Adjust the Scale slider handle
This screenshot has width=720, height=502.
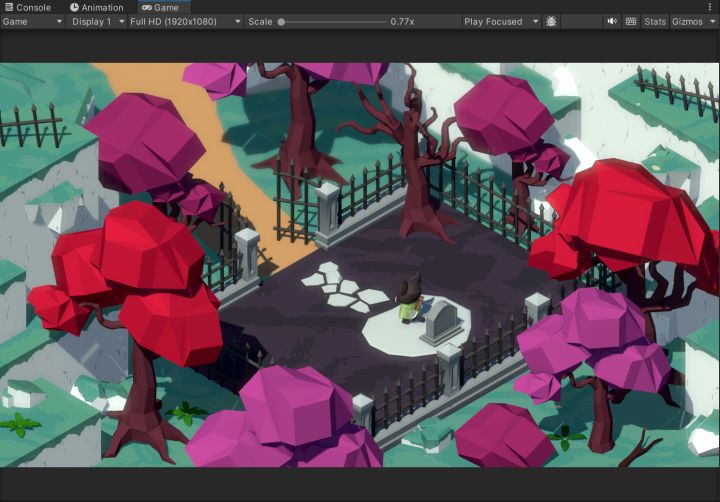[x=281, y=22]
